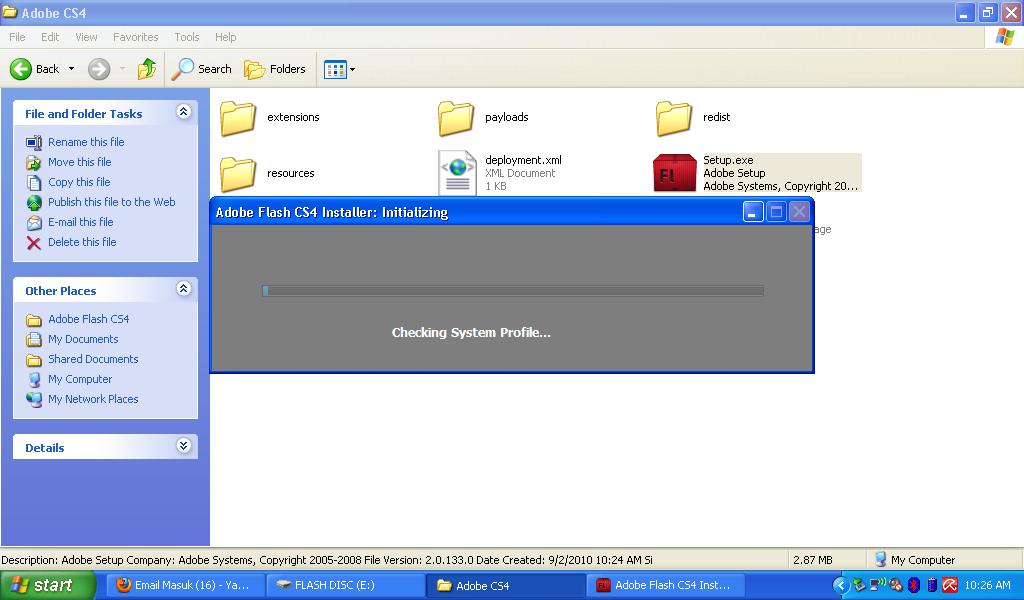The width and height of the screenshot is (1024, 600).
Task: Click the E-mail envelope icon
Action: [x=34, y=223]
